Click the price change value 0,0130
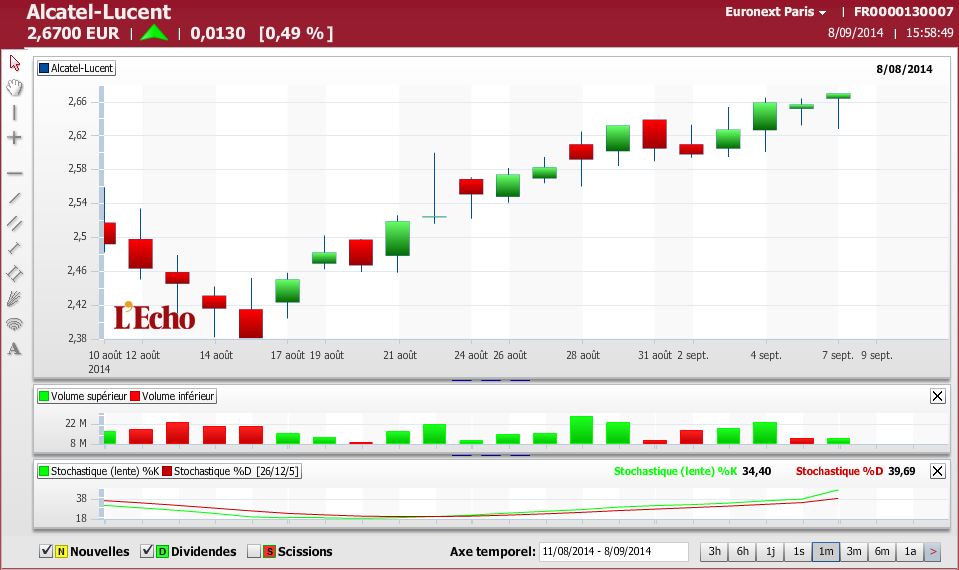This screenshot has height=570, width=959. point(218,33)
